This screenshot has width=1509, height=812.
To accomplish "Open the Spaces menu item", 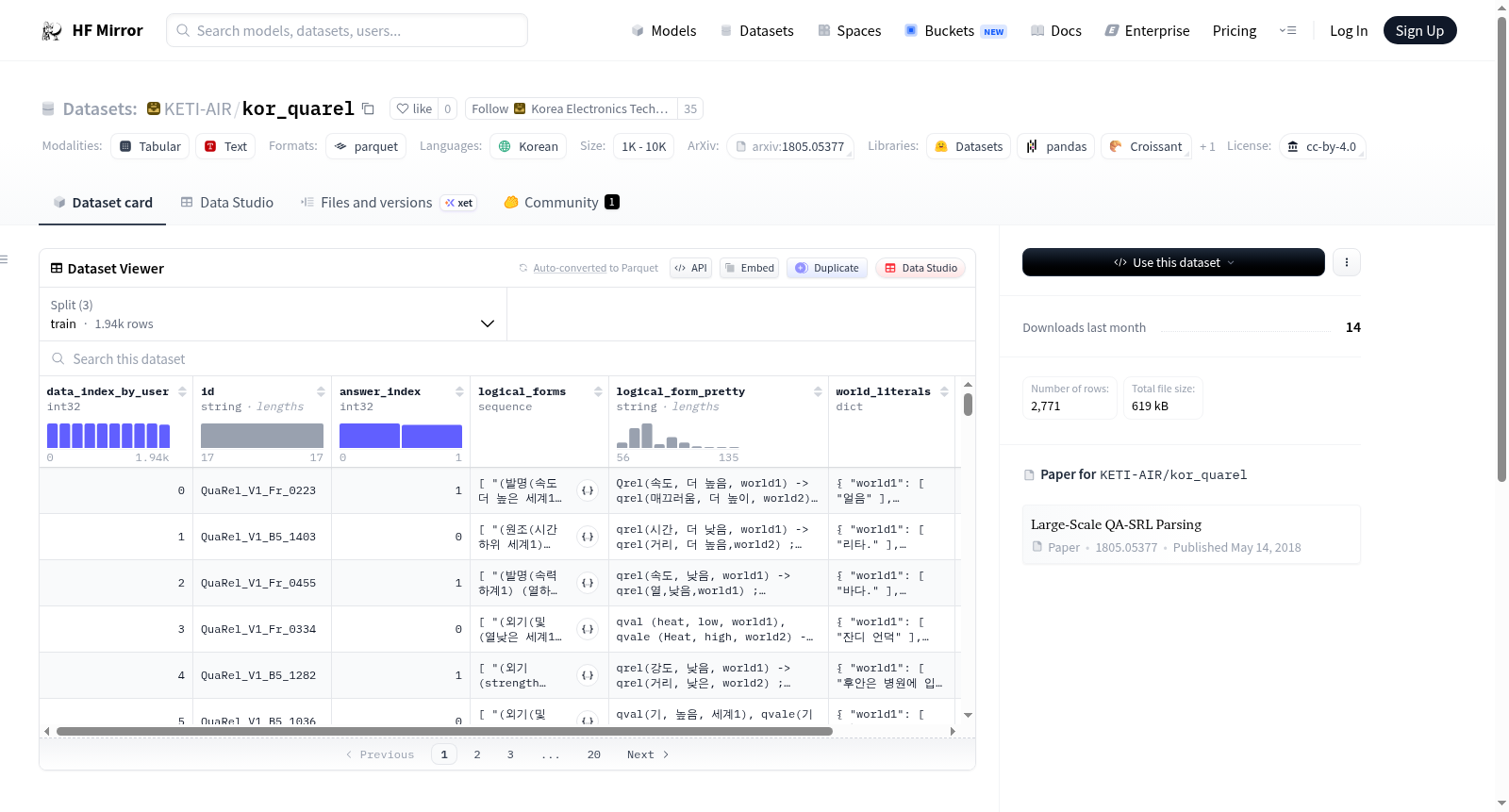I will (x=849, y=31).
